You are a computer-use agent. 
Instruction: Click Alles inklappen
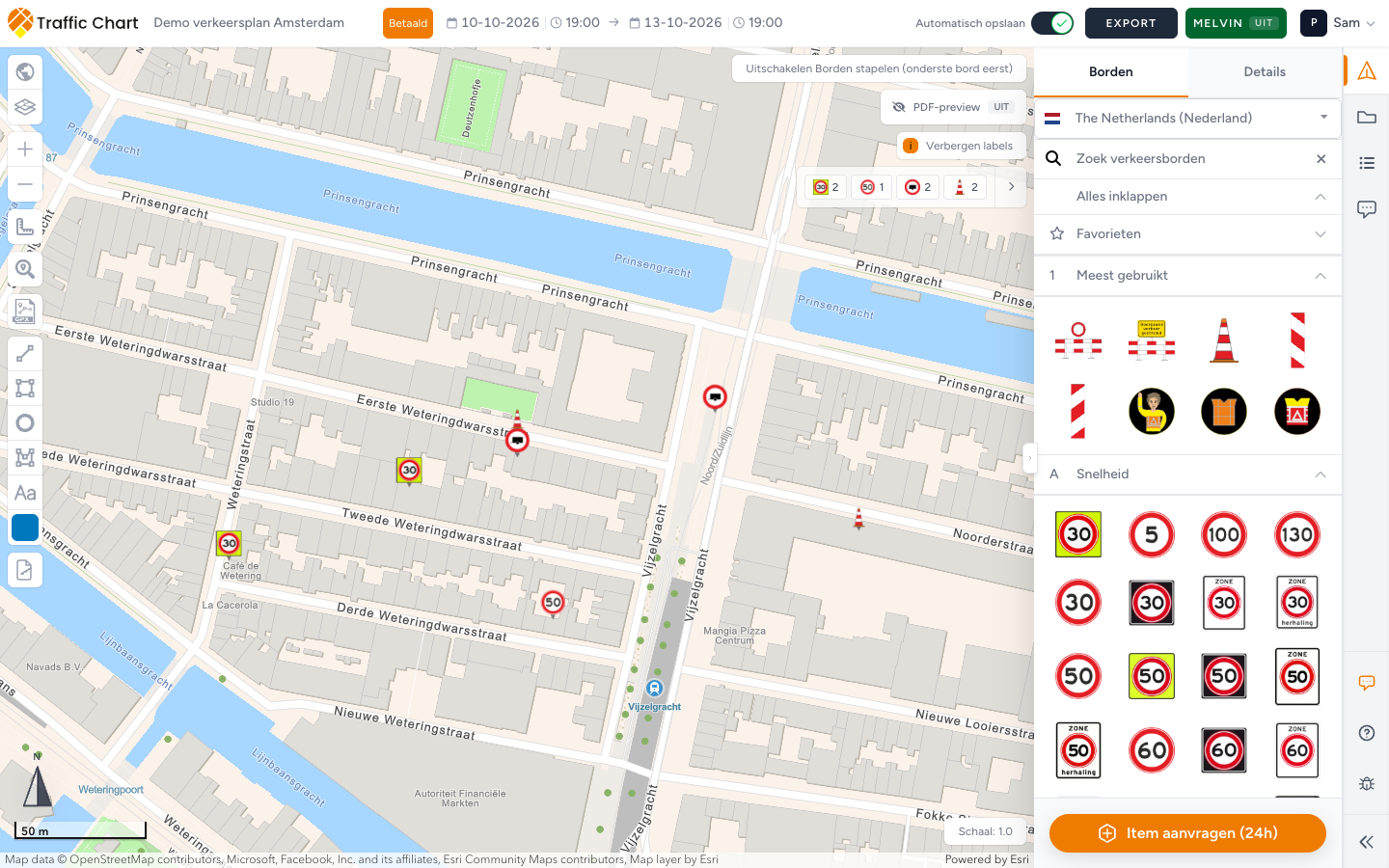pyautogui.click(x=1187, y=196)
